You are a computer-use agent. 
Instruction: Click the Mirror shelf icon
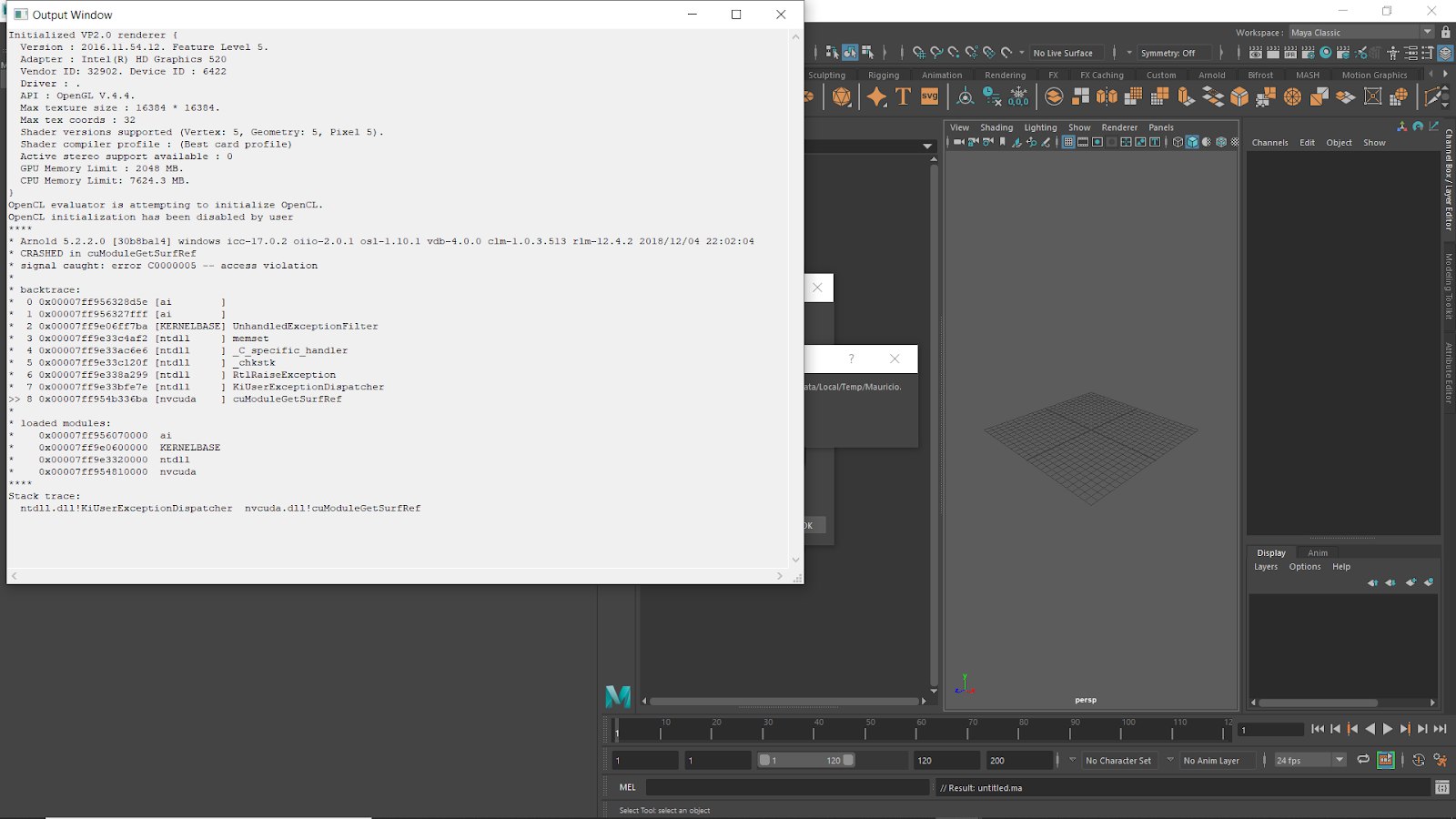tap(1107, 96)
